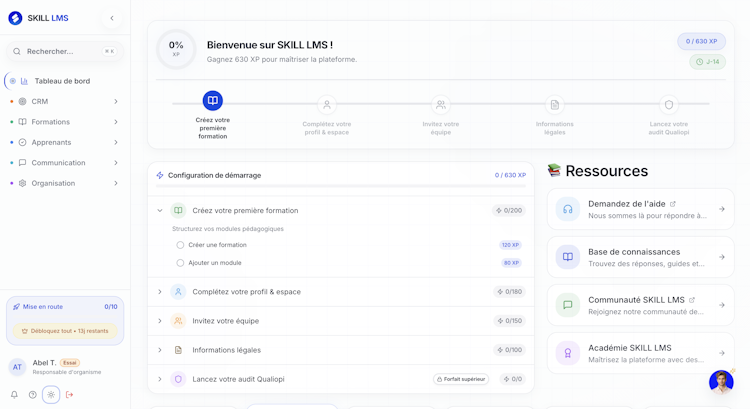Expand the Apprenants menu chevron
This screenshot has width=750, height=409.
tap(116, 142)
